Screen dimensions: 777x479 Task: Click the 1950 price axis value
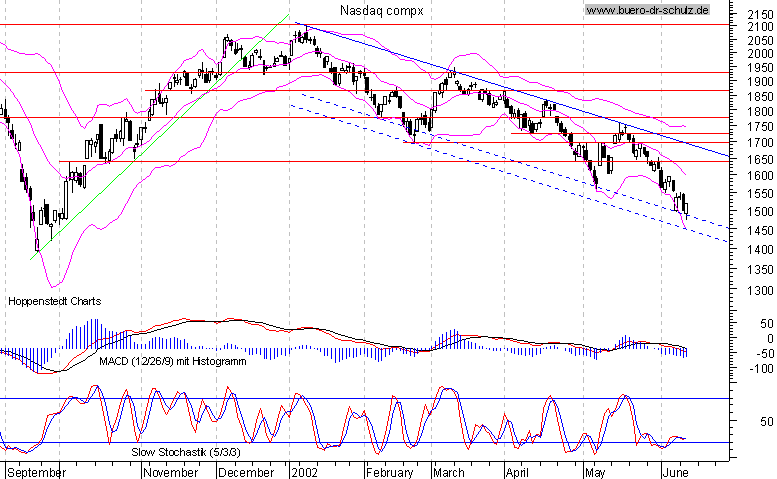point(760,68)
